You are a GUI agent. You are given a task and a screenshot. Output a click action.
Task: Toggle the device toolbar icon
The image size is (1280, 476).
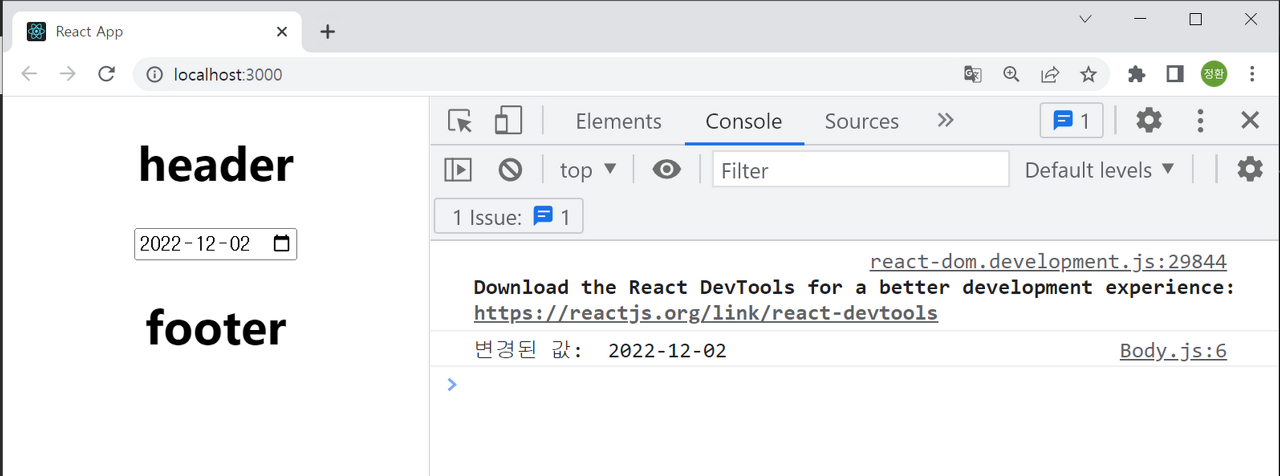coord(508,121)
